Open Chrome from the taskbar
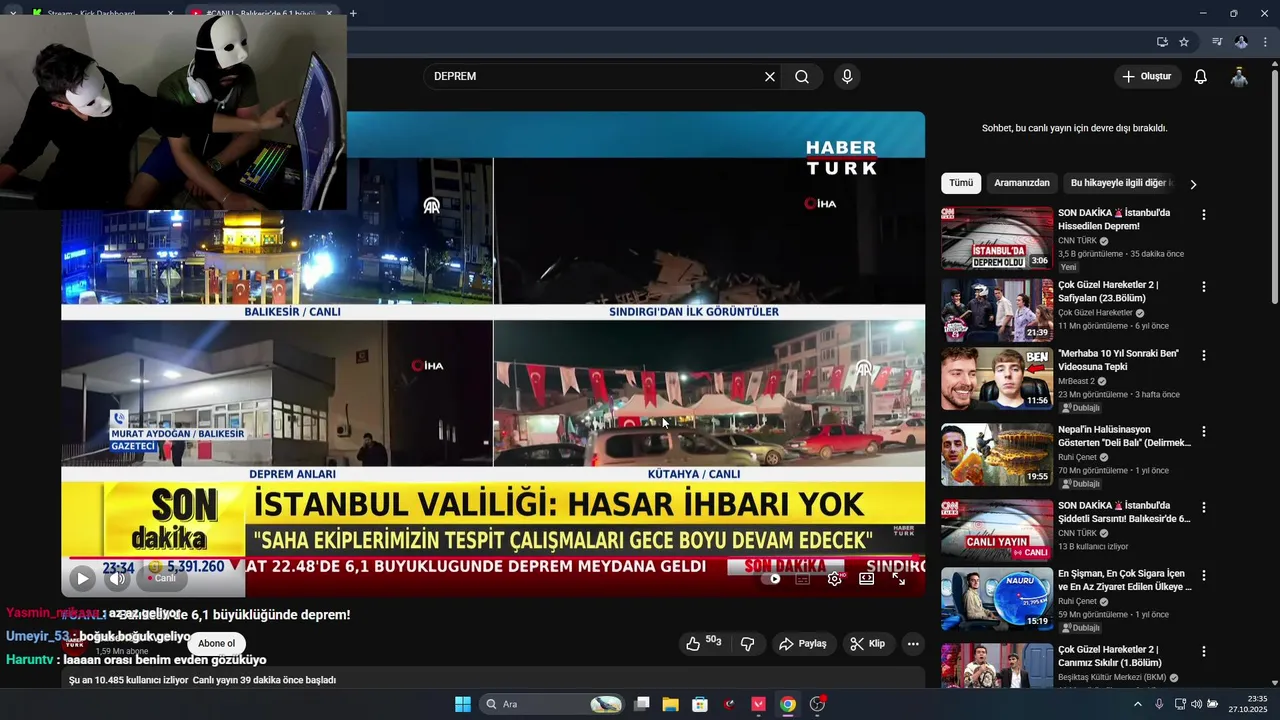1280x720 pixels. point(788,704)
